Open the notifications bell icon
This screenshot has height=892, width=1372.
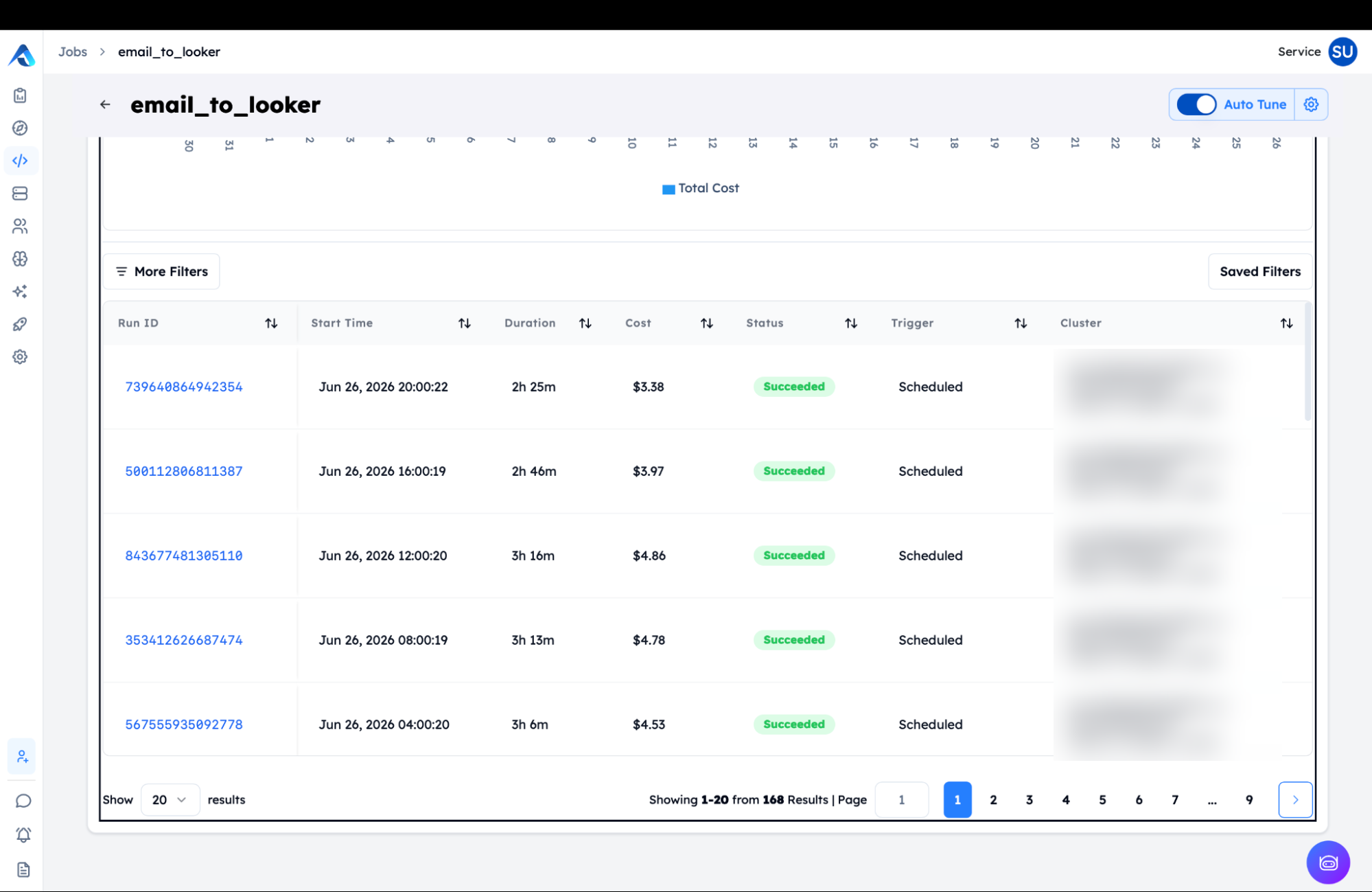click(x=23, y=835)
